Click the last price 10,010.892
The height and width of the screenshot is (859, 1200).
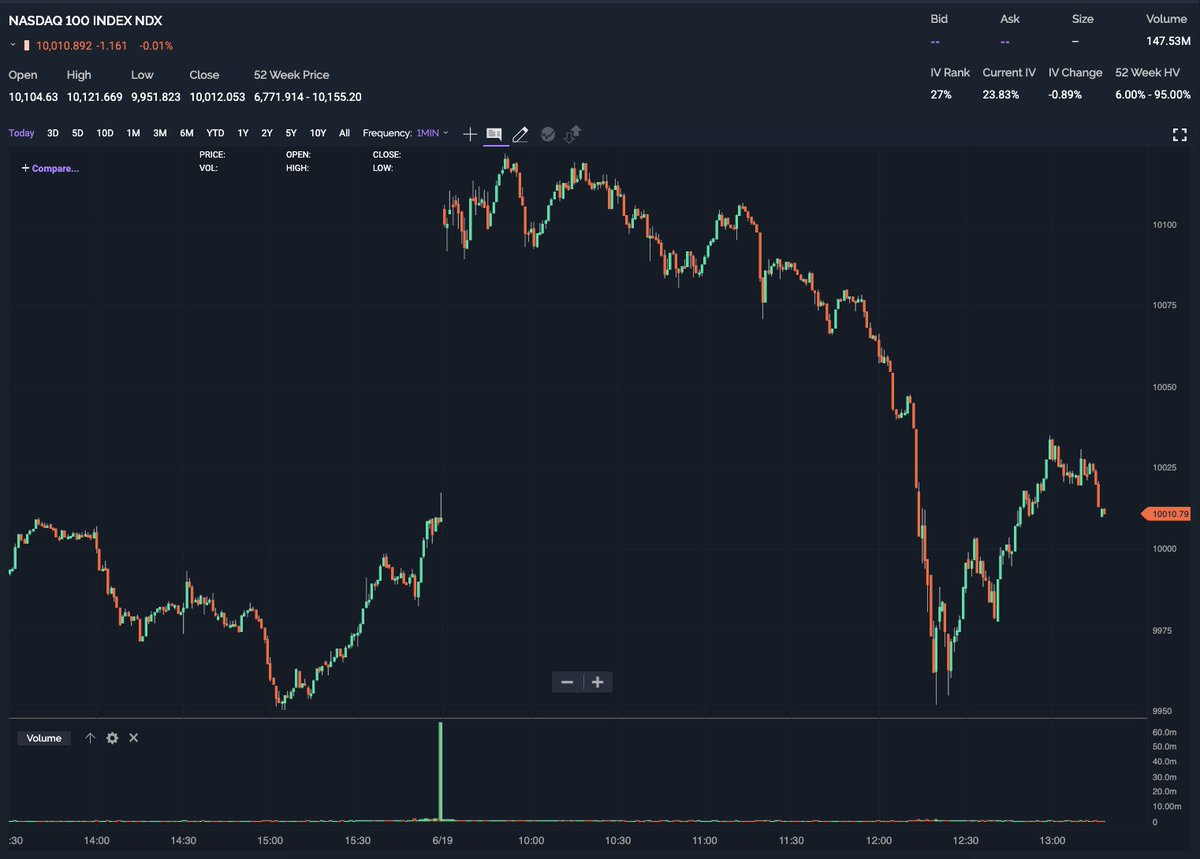(x=64, y=45)
